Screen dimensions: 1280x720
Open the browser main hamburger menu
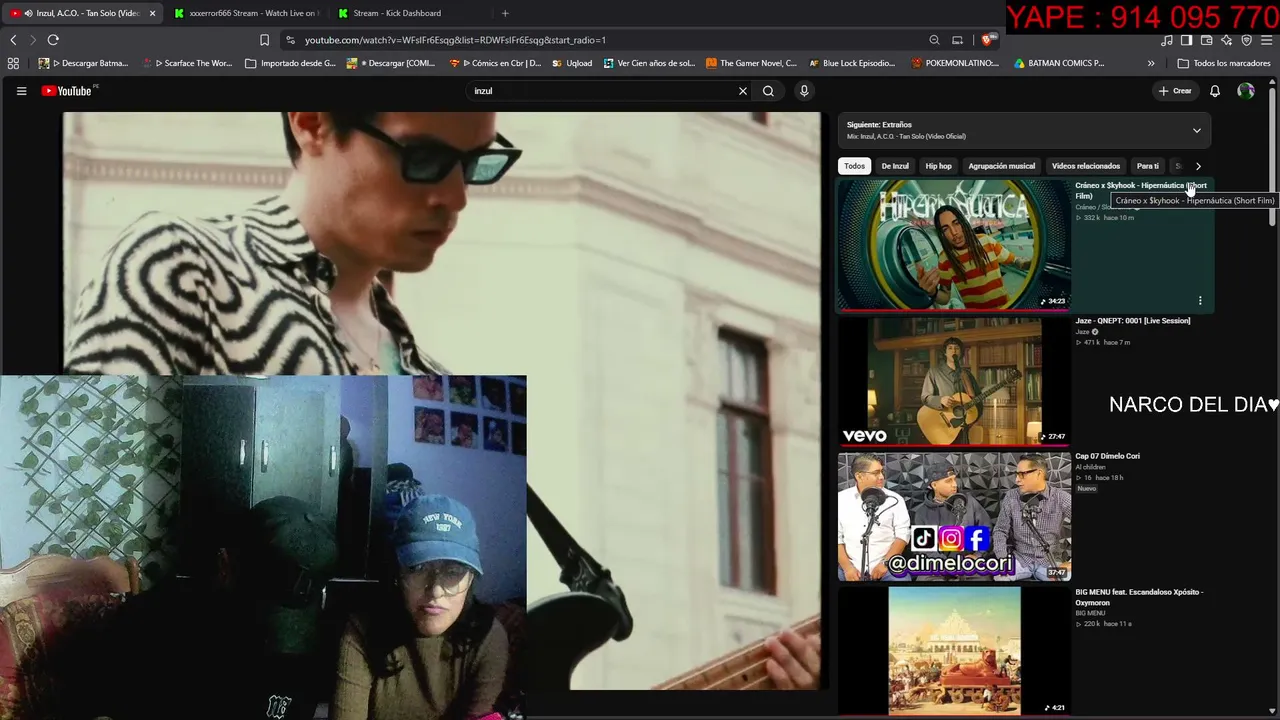coord(1266,40)
